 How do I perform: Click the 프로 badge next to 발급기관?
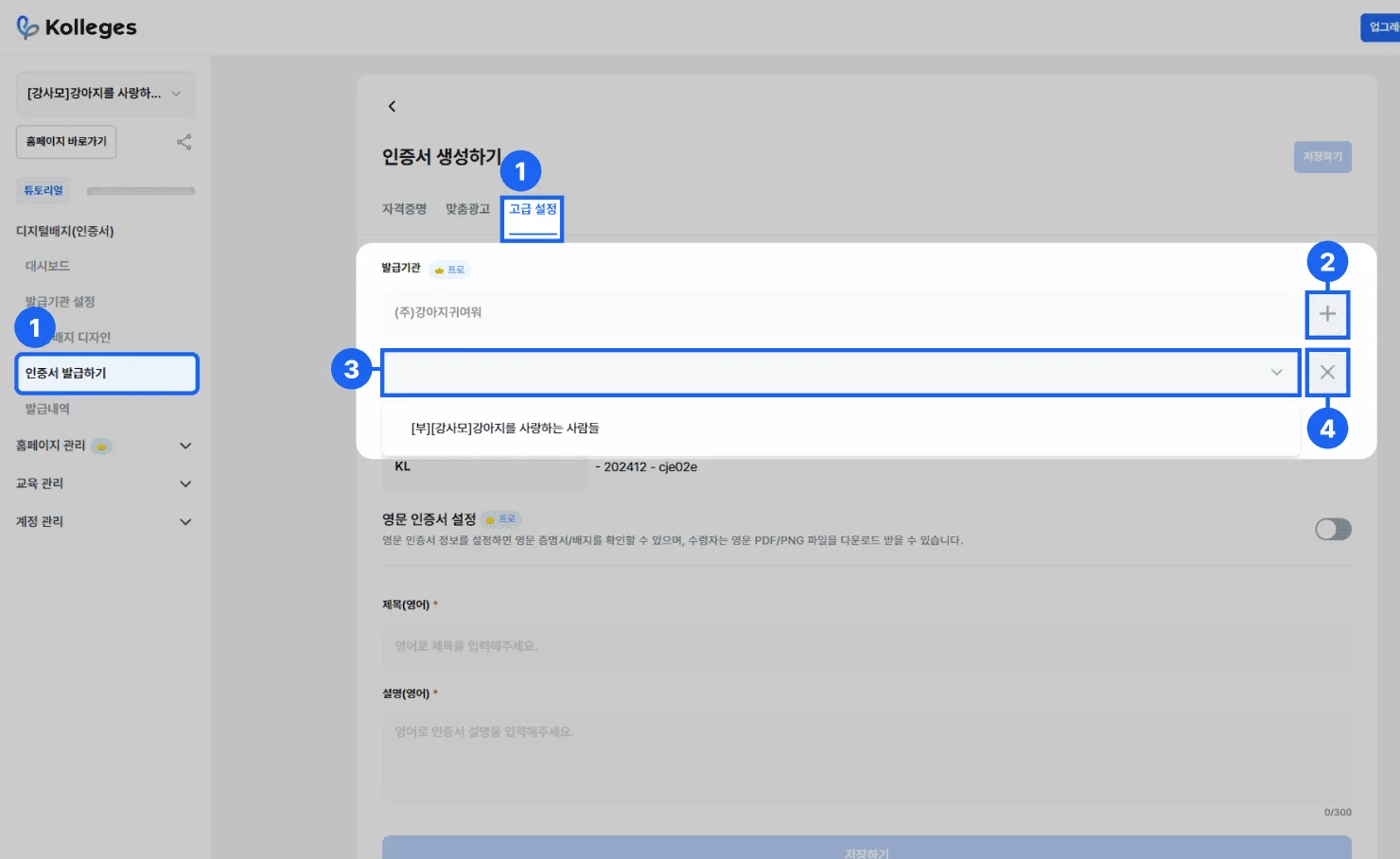pyautogui.click(x=449, y=270)
